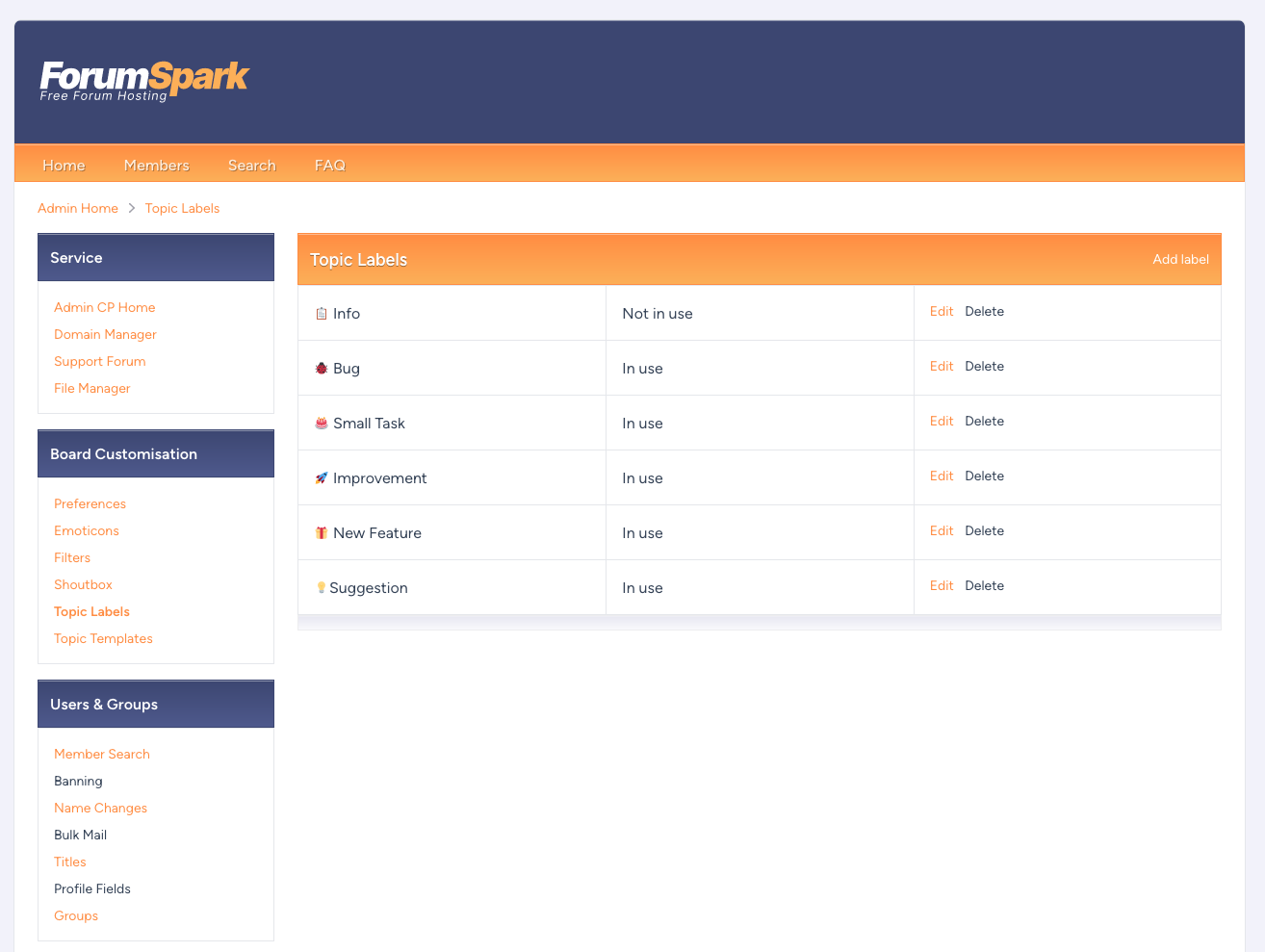Delete the Suggestion topic label
Viewport: 1265px width, 952px height.
tap(984, 585)
